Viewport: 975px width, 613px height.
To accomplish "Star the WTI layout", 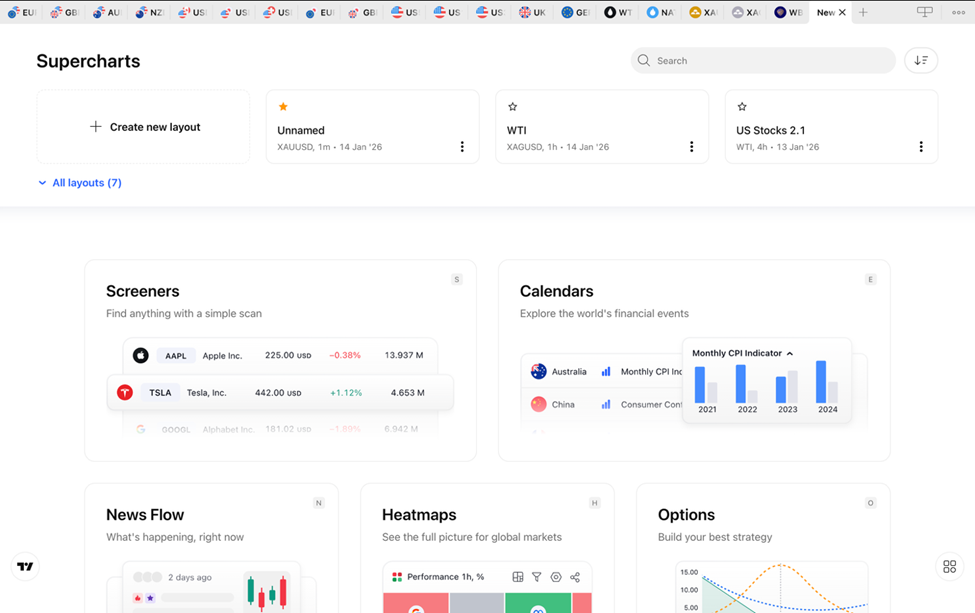I will click(512, 107).
